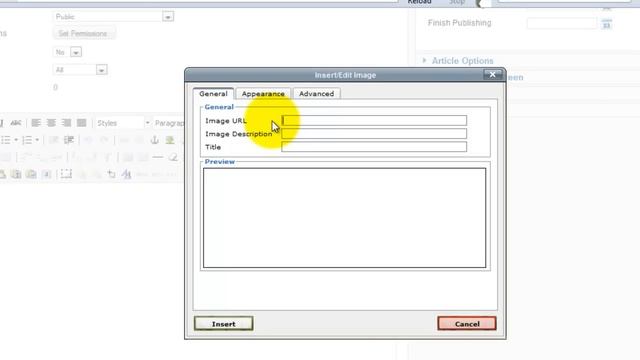Screen dimensions: 640x360
Task: Insert horizontal rule via toolbar line icon
Action: (158, 157)
